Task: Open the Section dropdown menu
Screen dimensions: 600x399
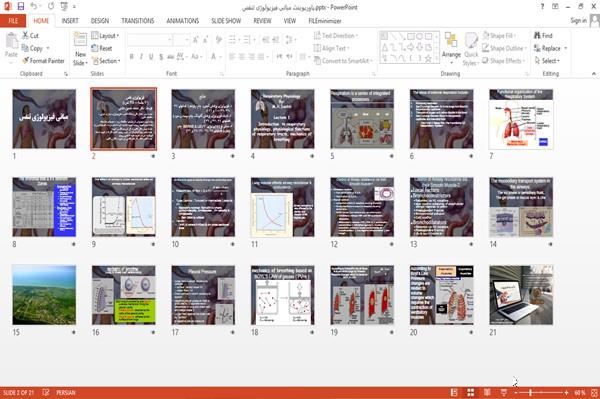Action: 106,61
